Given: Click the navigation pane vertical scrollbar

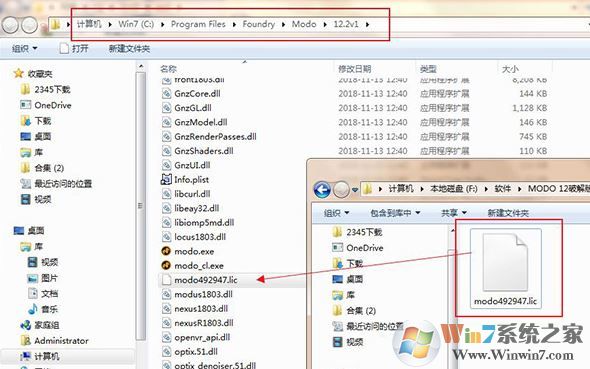Looking at the screenshot, I should pos(141,206).
